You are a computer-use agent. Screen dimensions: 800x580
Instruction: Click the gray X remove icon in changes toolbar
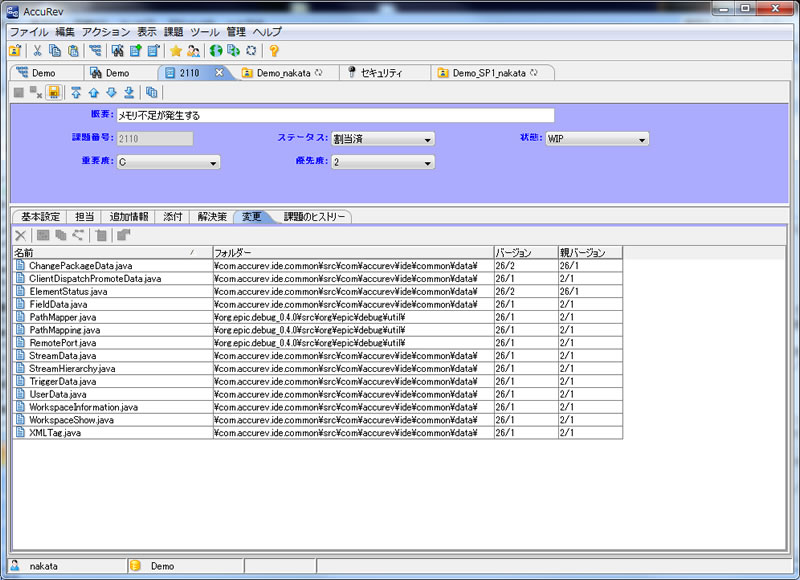(x=20, y=235)
